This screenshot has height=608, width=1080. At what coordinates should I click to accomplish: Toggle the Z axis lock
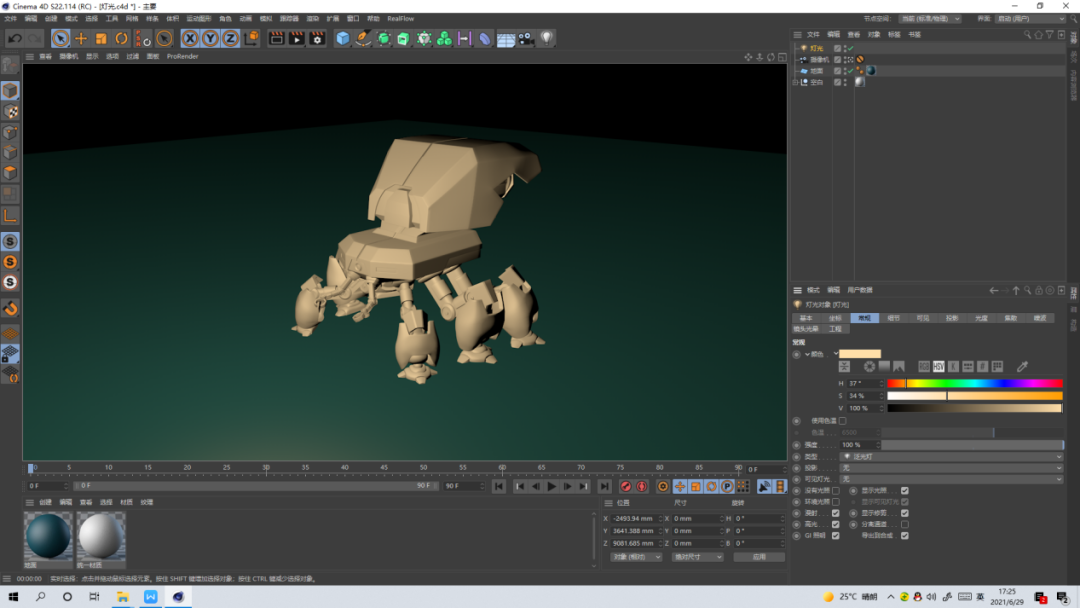point(230,39)
